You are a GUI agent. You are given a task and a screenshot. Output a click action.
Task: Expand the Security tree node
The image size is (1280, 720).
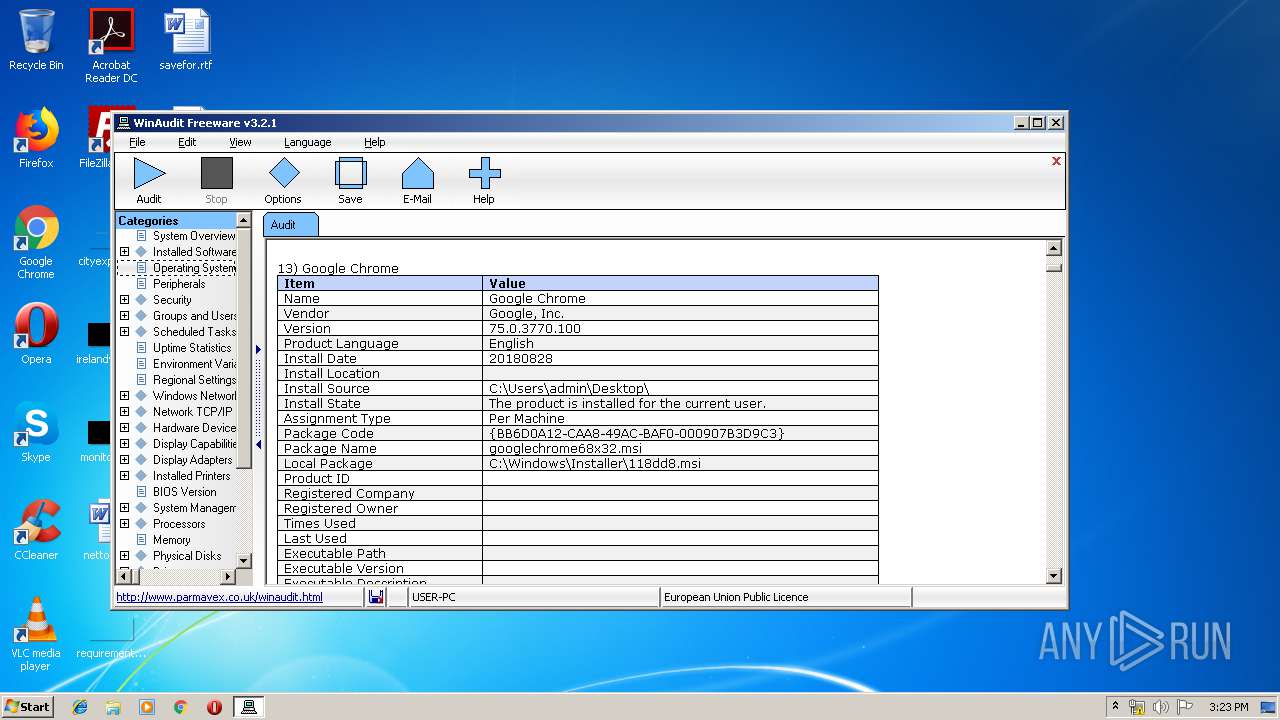tap(124, 300)
